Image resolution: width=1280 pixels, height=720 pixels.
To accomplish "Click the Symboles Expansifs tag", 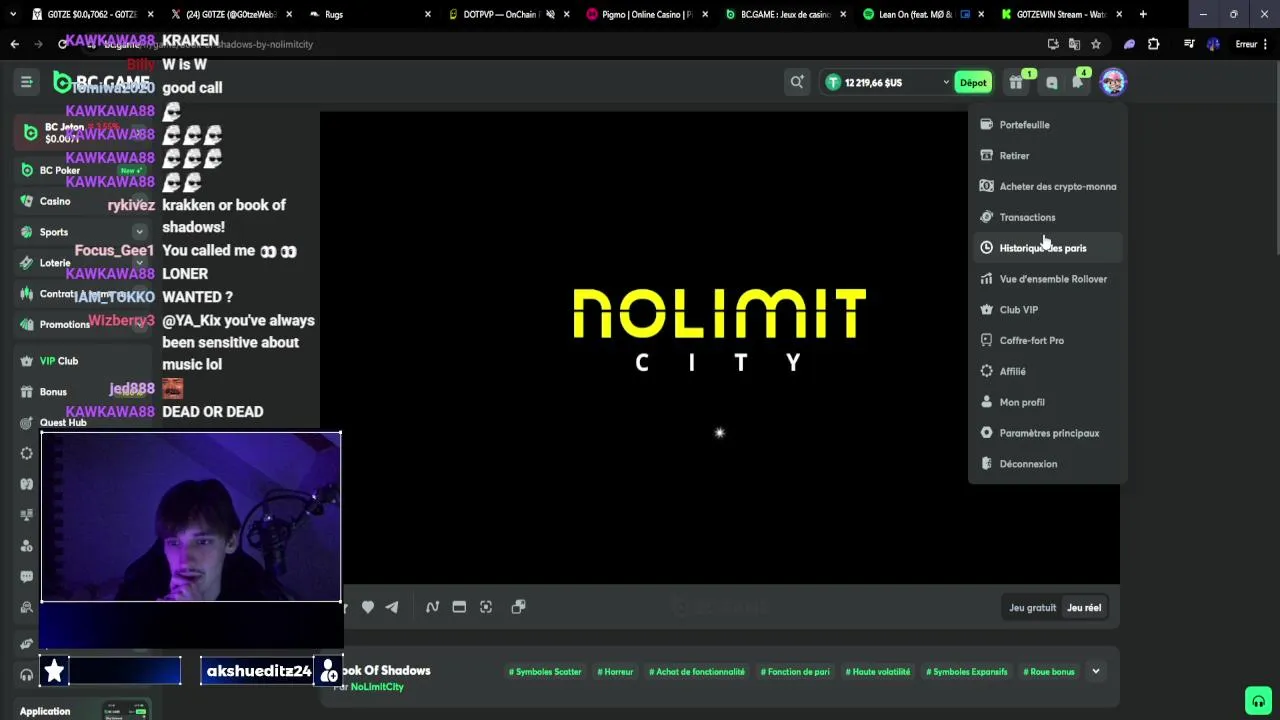I will [967, 672].
